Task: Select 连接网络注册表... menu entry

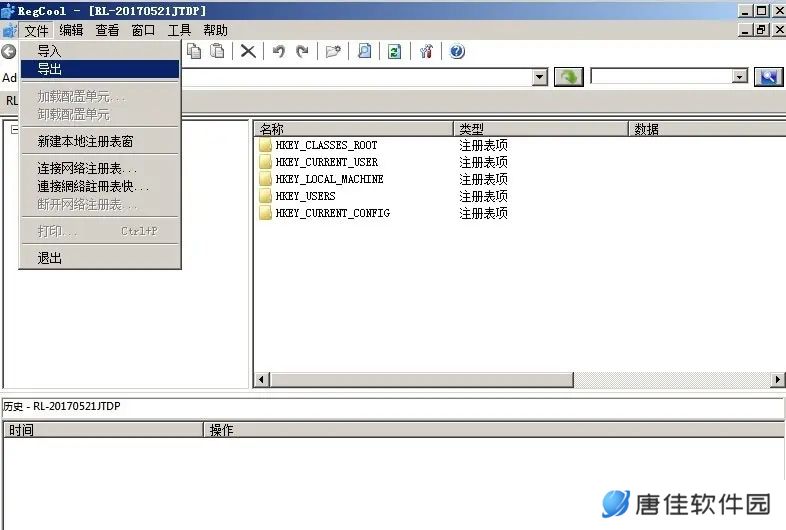Action: pos(100,168)
